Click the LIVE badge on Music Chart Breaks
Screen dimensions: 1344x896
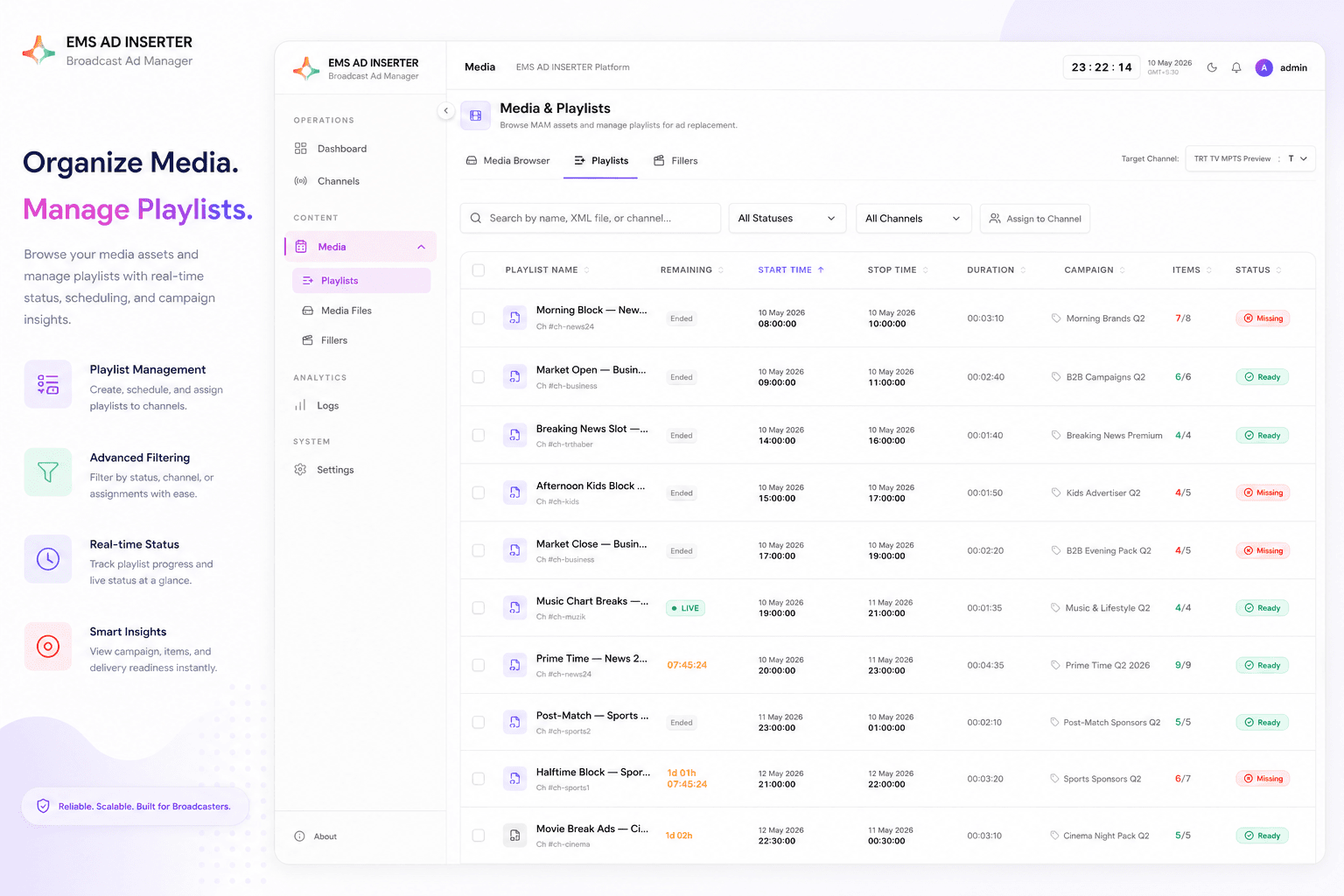tap(685, 608)
